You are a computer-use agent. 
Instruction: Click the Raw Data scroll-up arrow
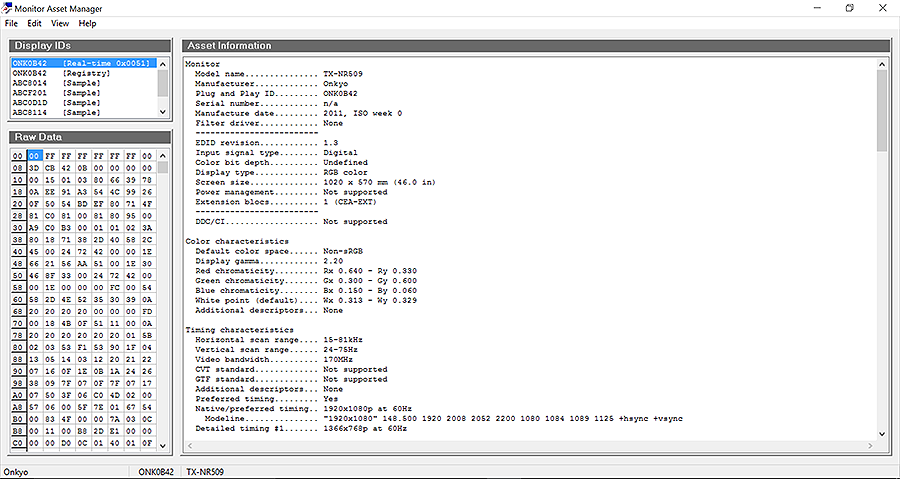click(x=162, y=155)
